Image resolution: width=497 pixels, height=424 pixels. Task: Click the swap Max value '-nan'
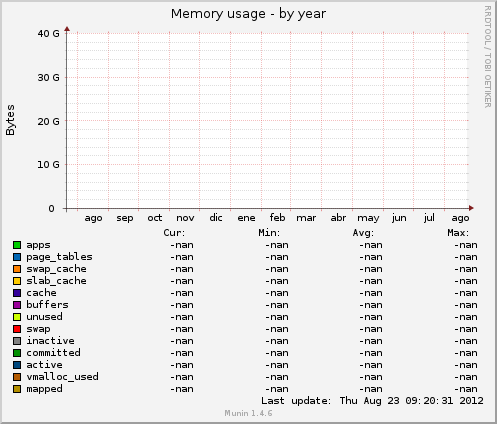[x=466, y=329]
